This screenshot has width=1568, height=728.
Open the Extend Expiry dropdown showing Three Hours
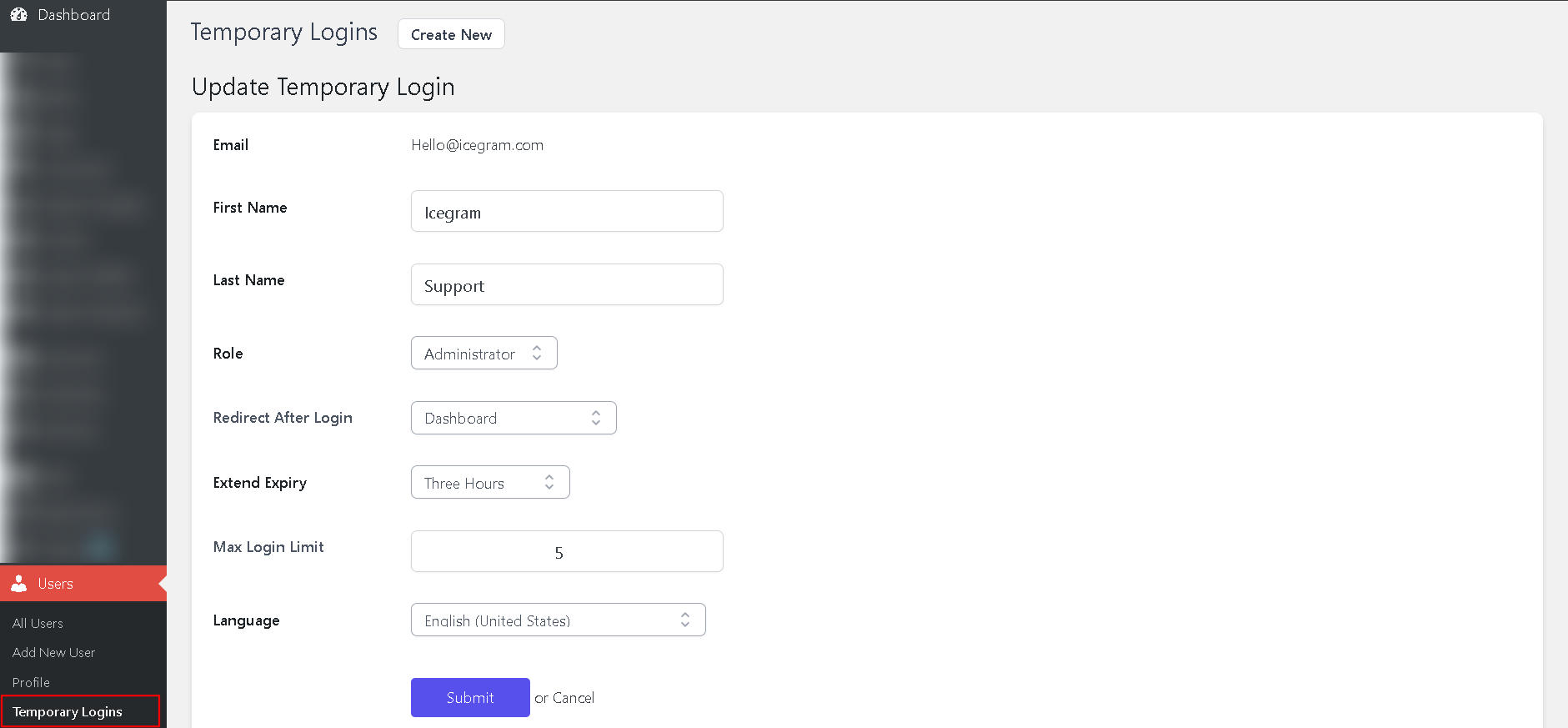(x=490, y=483)
